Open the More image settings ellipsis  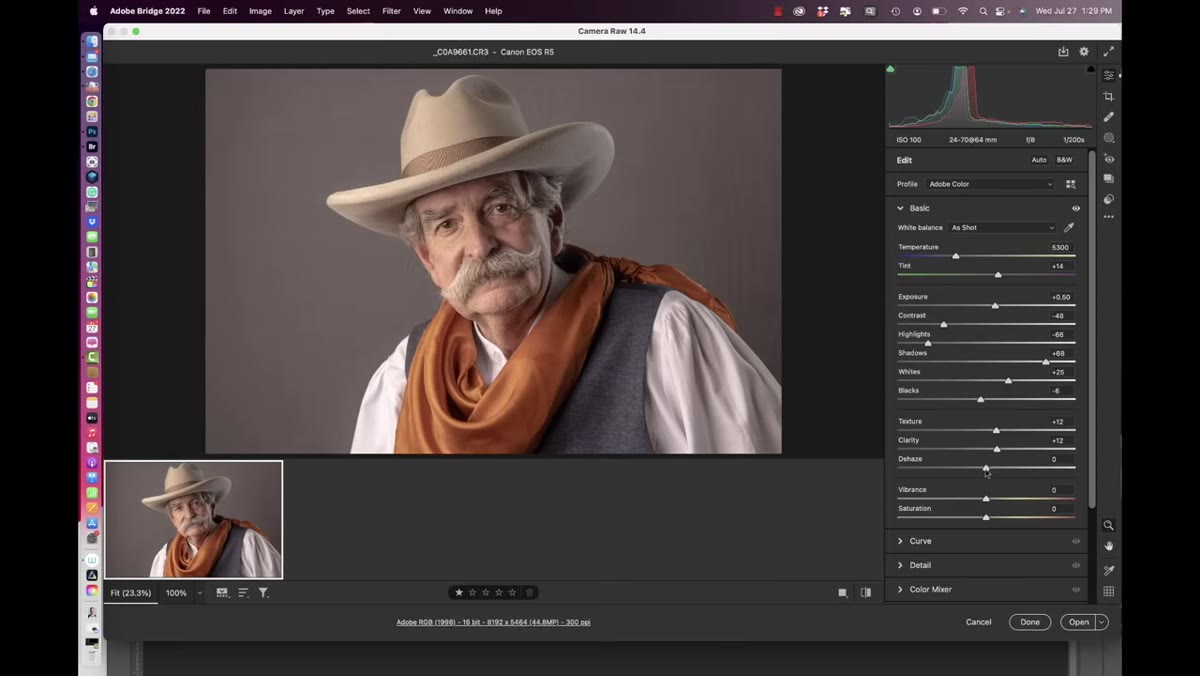pyautogui.click(x=1109, y=217)
